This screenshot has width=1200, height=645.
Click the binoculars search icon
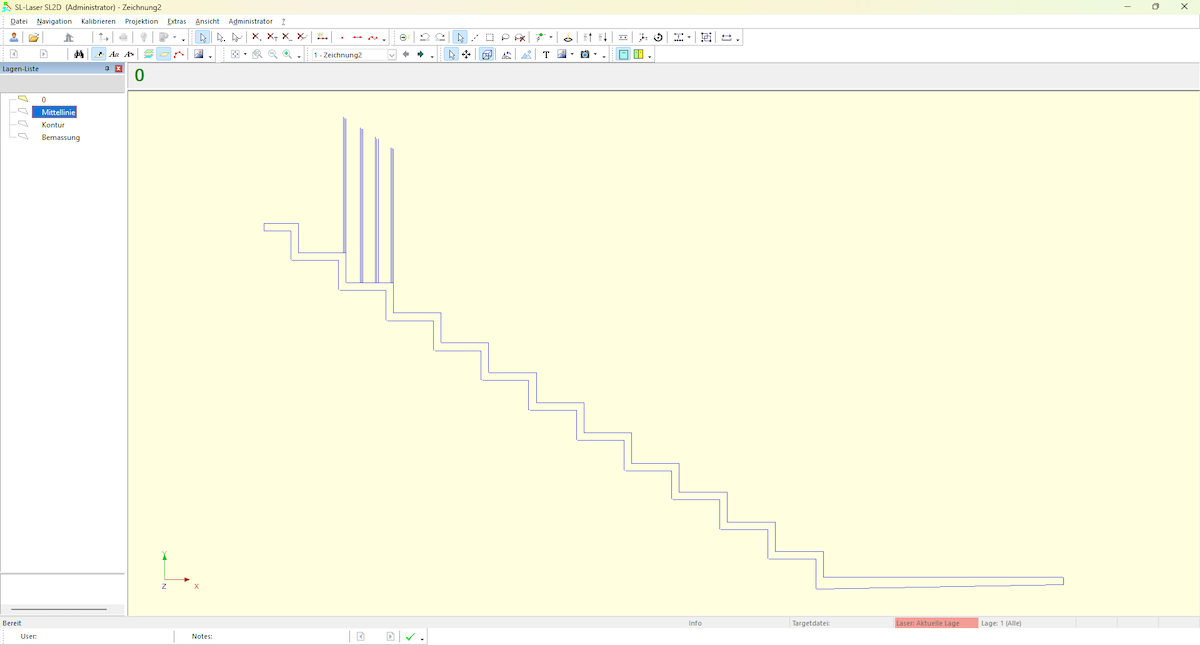(x=78, y=54)
